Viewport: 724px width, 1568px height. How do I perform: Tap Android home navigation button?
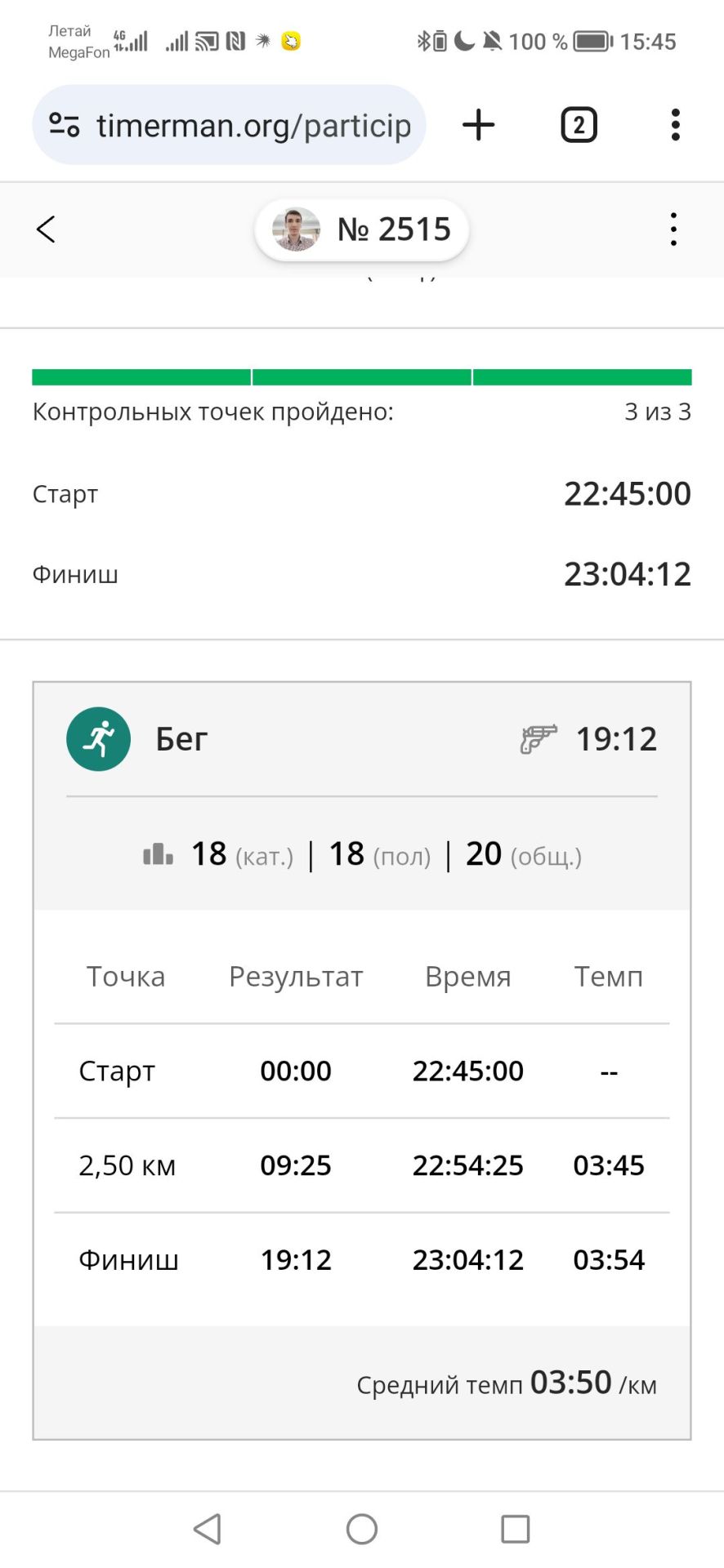point(362,1529)
